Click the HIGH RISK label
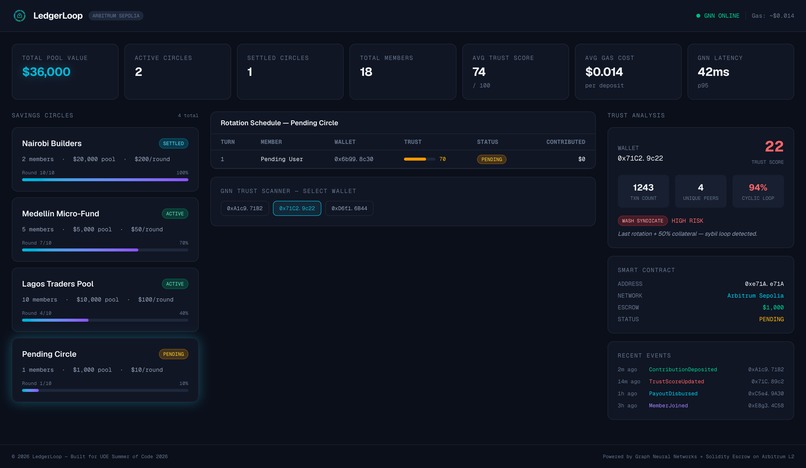The width and height of the screenshot is (806, 468). [x=687, y=221]
